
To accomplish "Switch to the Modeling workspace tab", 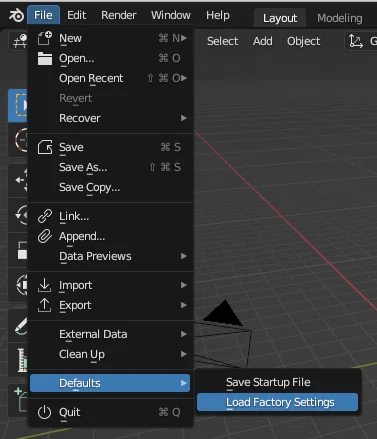I will tap(339, 18).
